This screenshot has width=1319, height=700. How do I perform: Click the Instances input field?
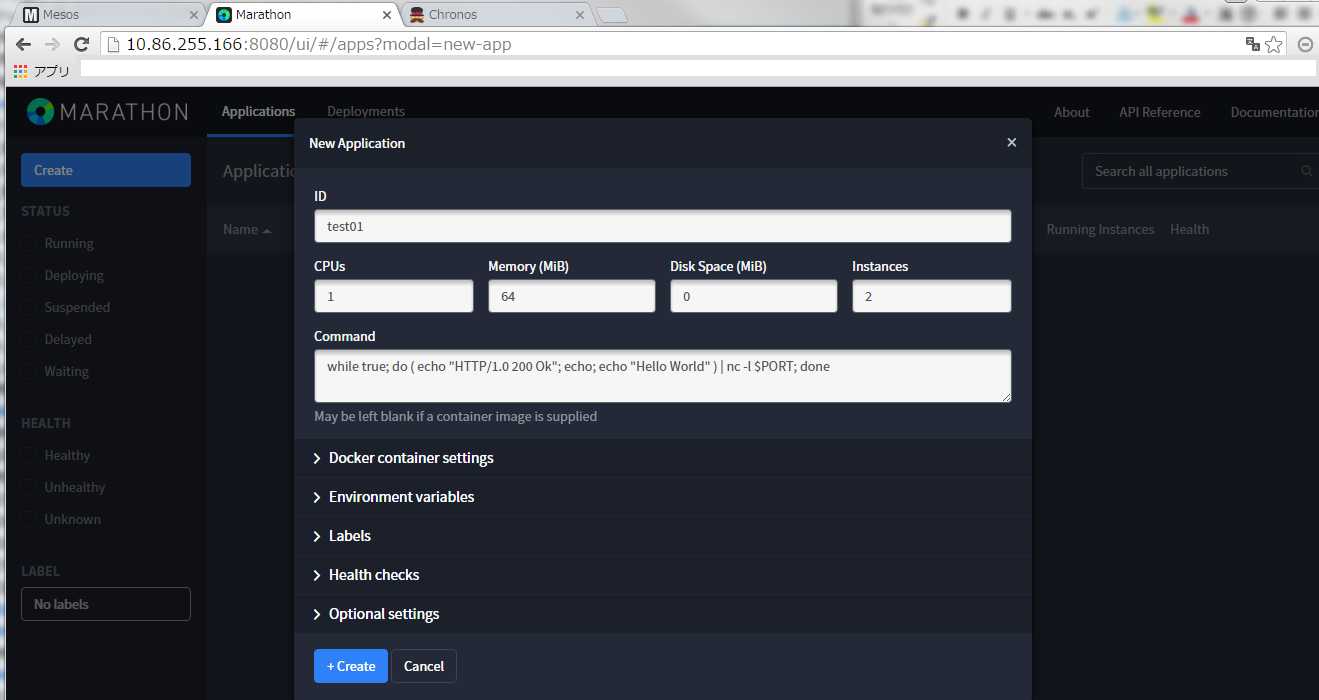tap(932, 296)
